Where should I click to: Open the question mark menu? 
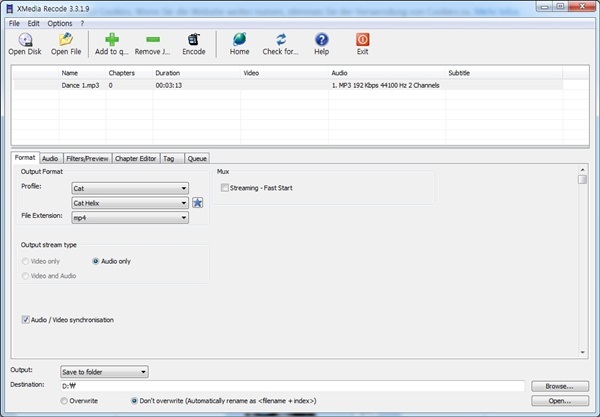(82, 23)
